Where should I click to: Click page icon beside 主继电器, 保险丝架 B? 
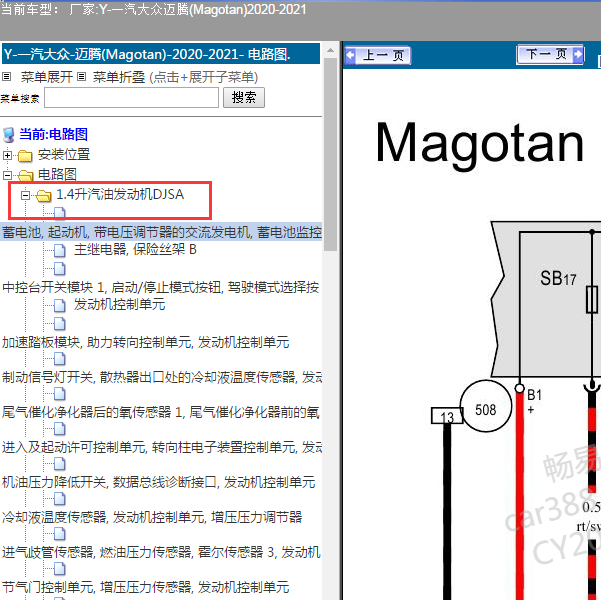click(x=59, y=250)
